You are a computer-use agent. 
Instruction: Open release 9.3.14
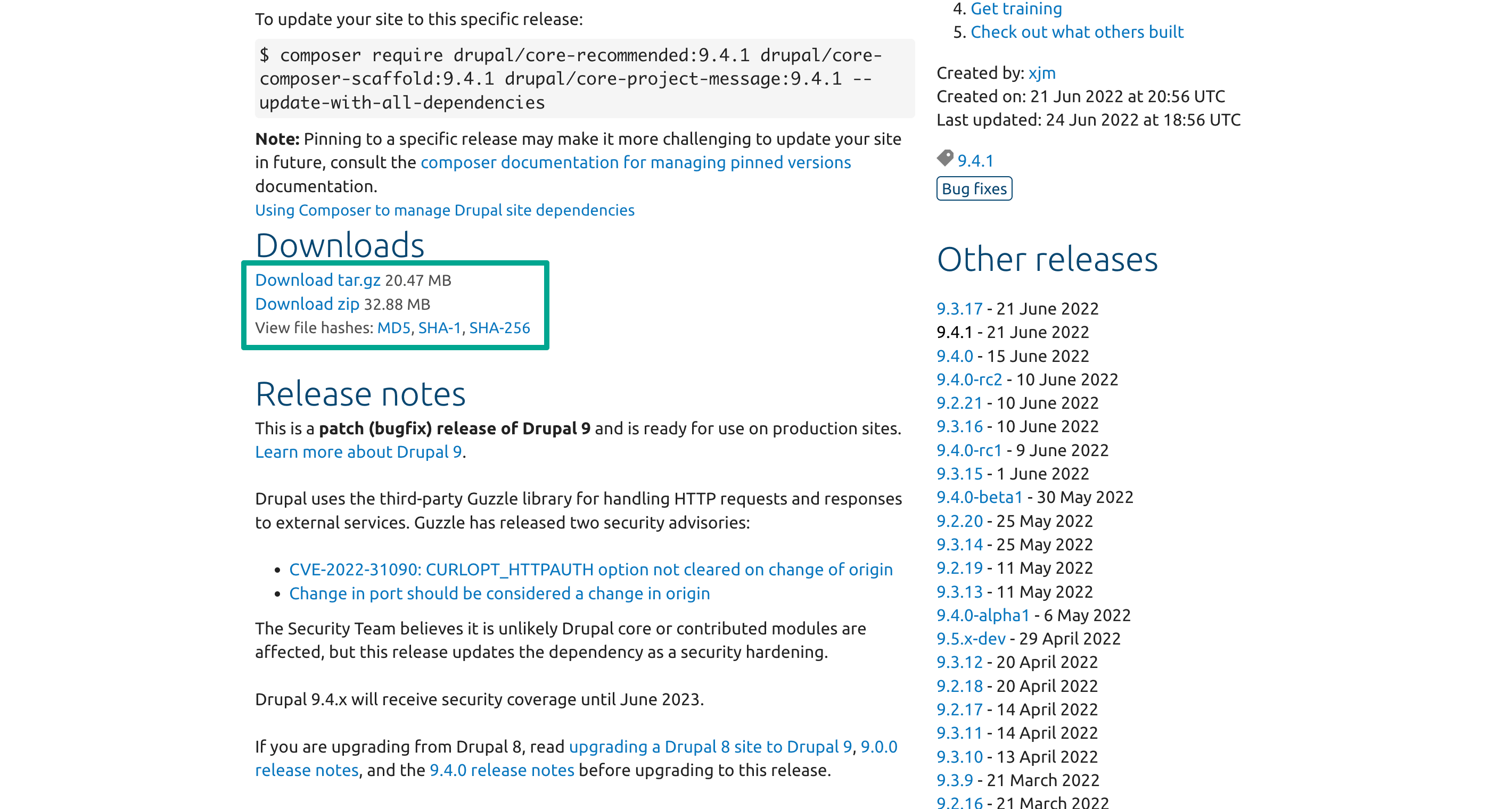pos(960,544)
